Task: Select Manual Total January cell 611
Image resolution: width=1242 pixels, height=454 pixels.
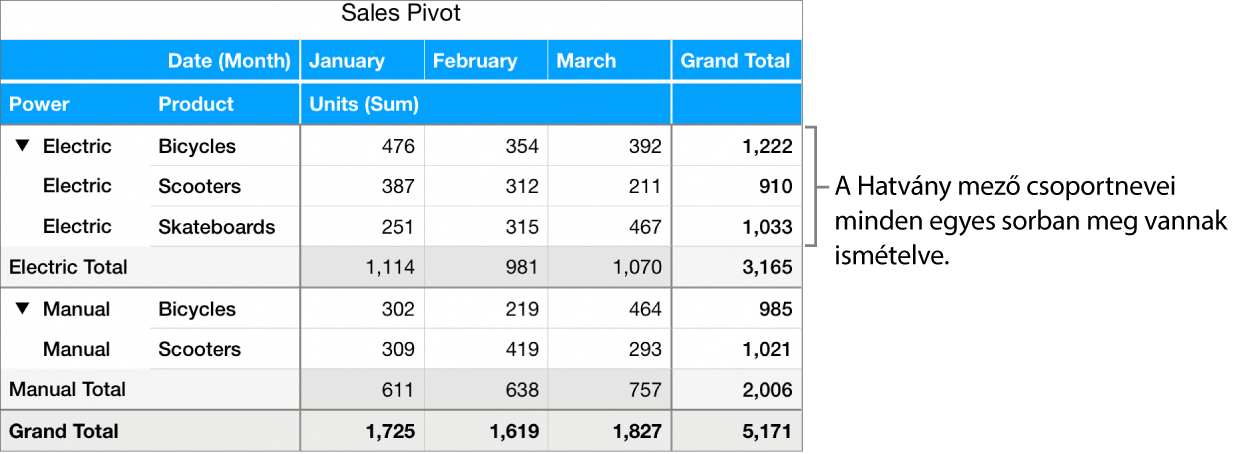Action: [398, 389]
